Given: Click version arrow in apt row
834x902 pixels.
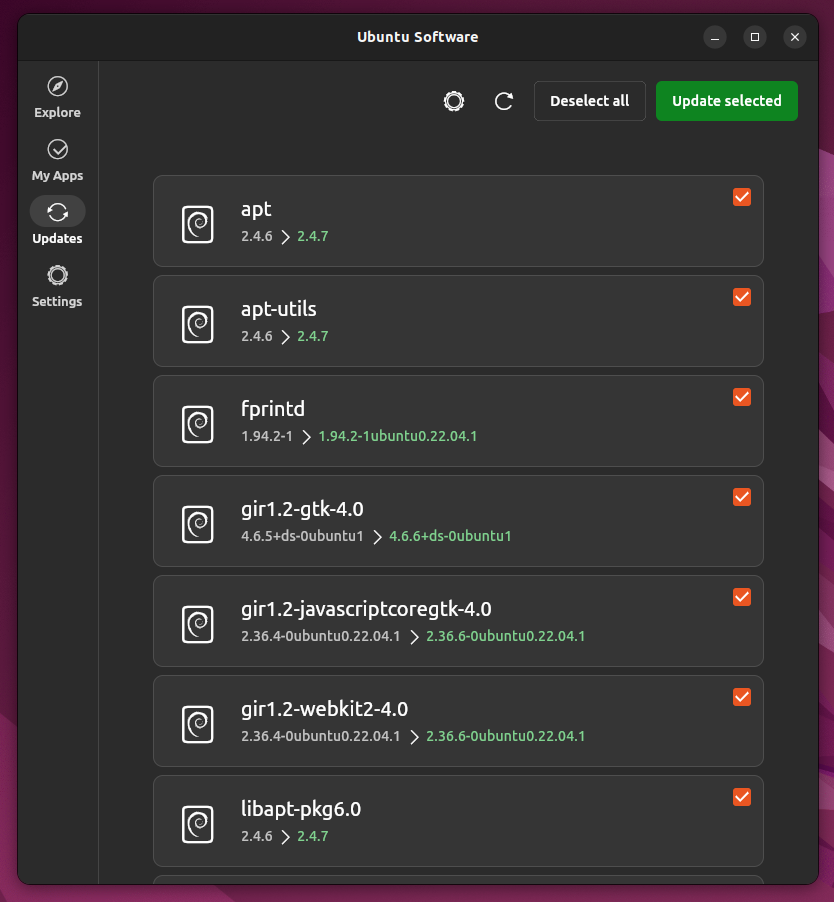Looking at the screenshot, I should click(x=285, y=237).
